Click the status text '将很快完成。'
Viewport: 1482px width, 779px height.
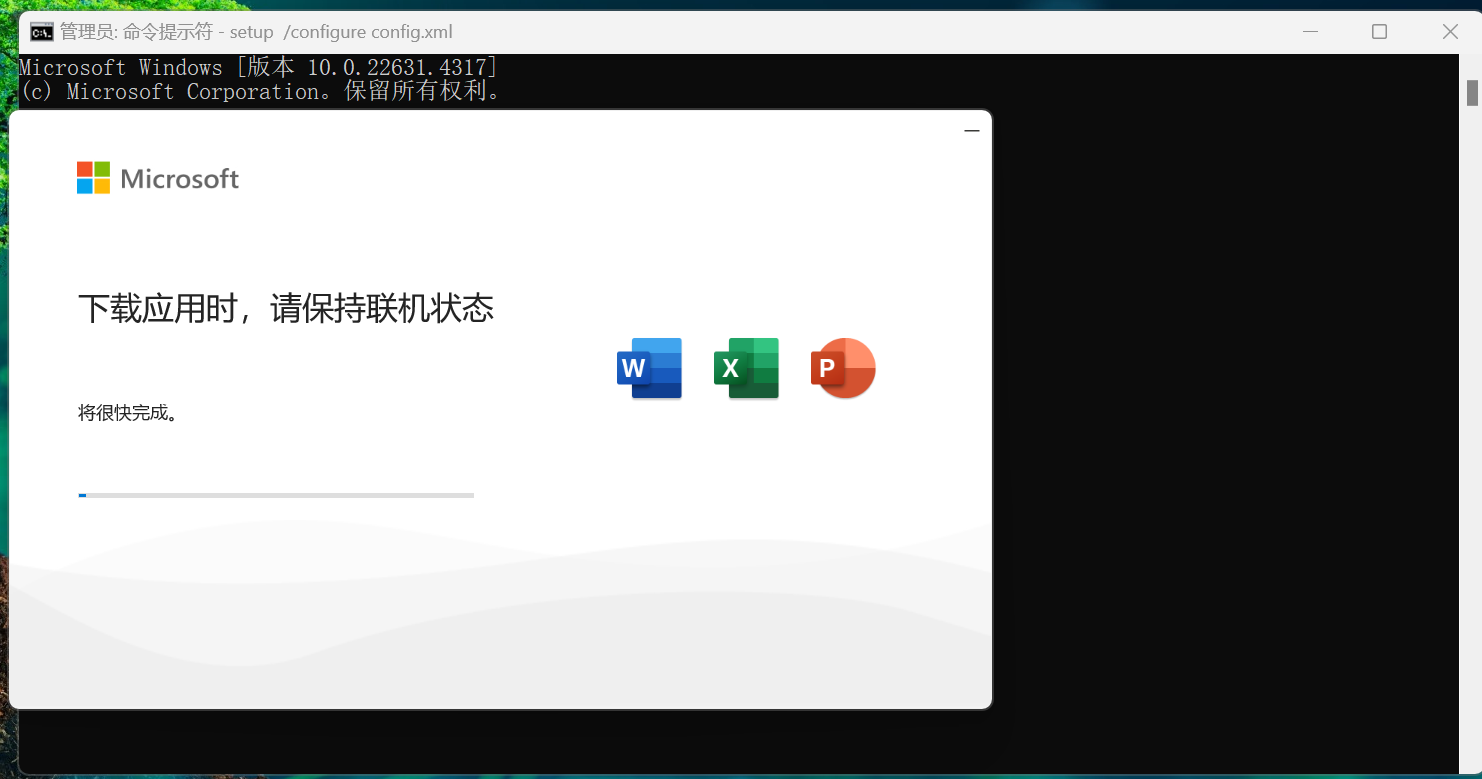(x=128, y=412)
